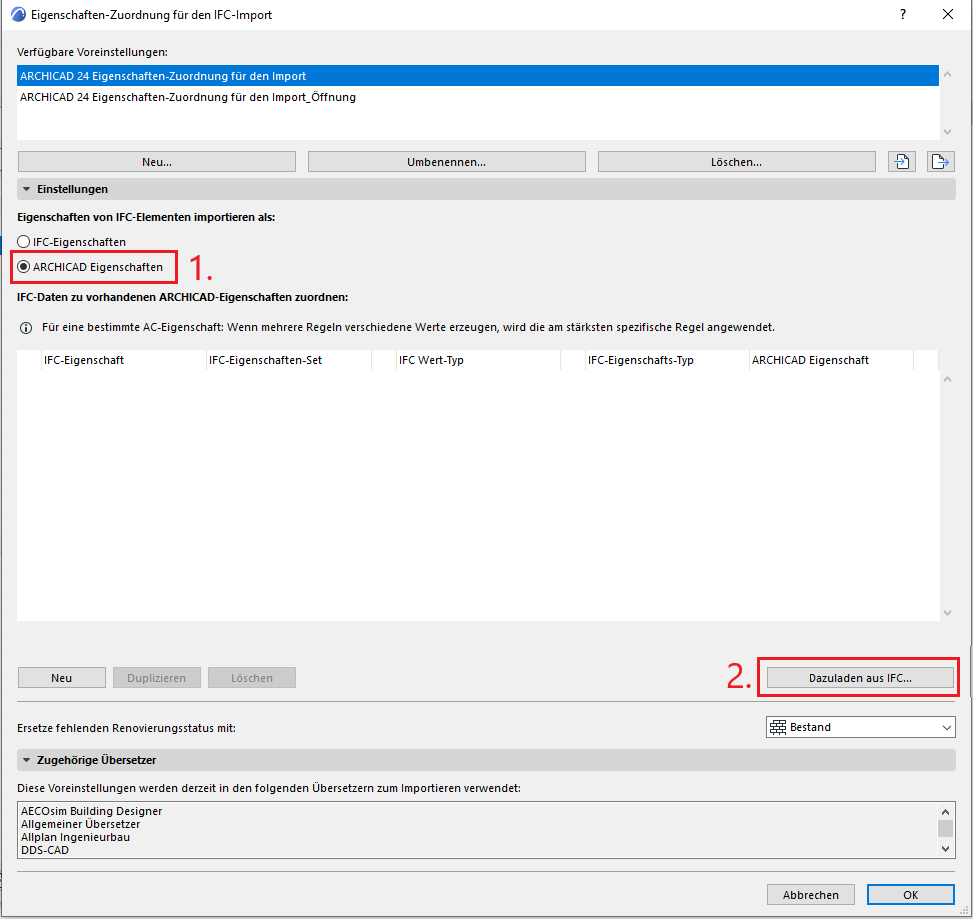Open dialog help via the question mark
The height and width of the screenshot is (919, 973).
click(902, 14)
